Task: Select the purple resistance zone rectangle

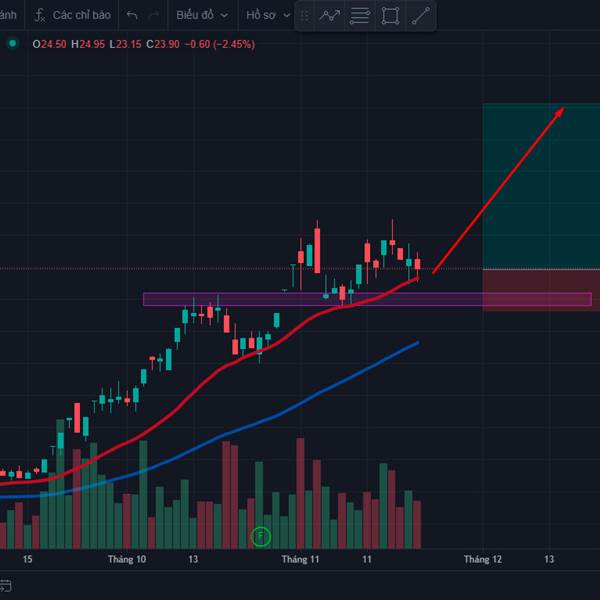Action: tap(367, 299)
